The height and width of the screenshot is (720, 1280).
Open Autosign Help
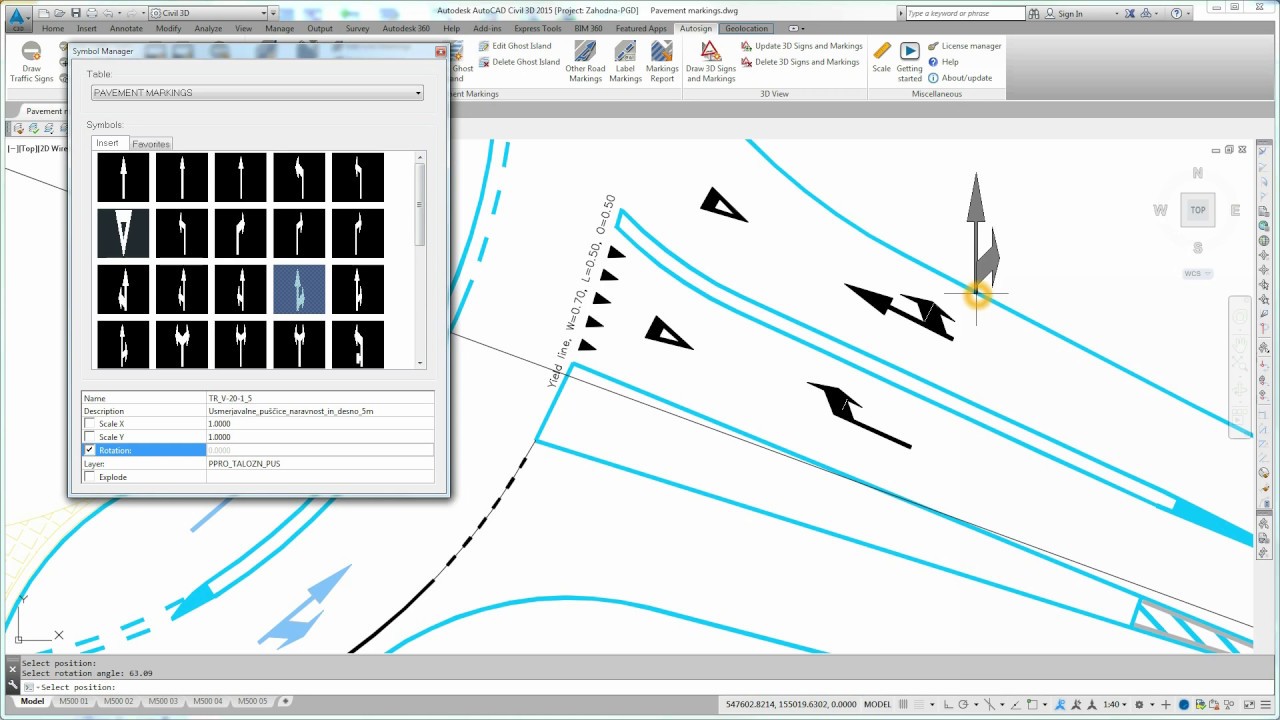coord(943,62)
